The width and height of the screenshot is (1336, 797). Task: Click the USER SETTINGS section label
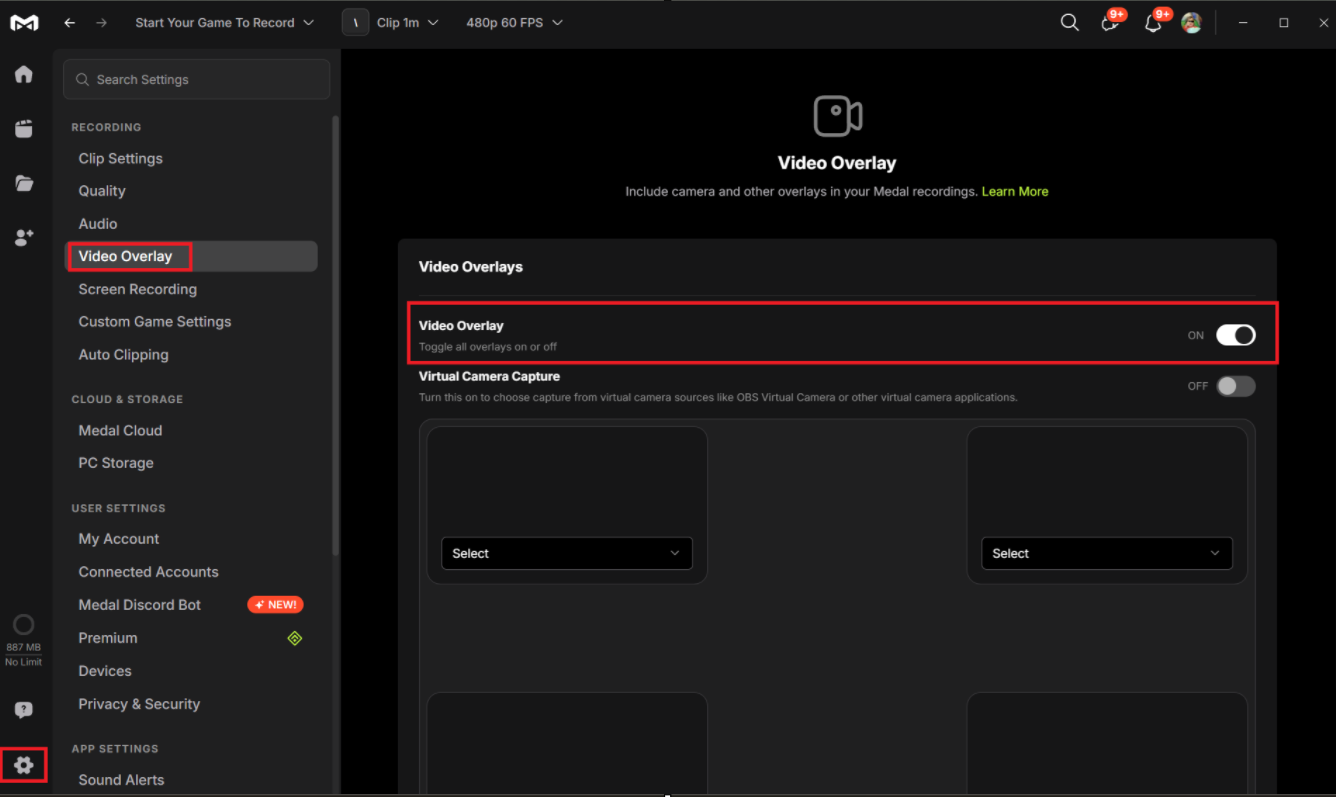tap(118, 508)
